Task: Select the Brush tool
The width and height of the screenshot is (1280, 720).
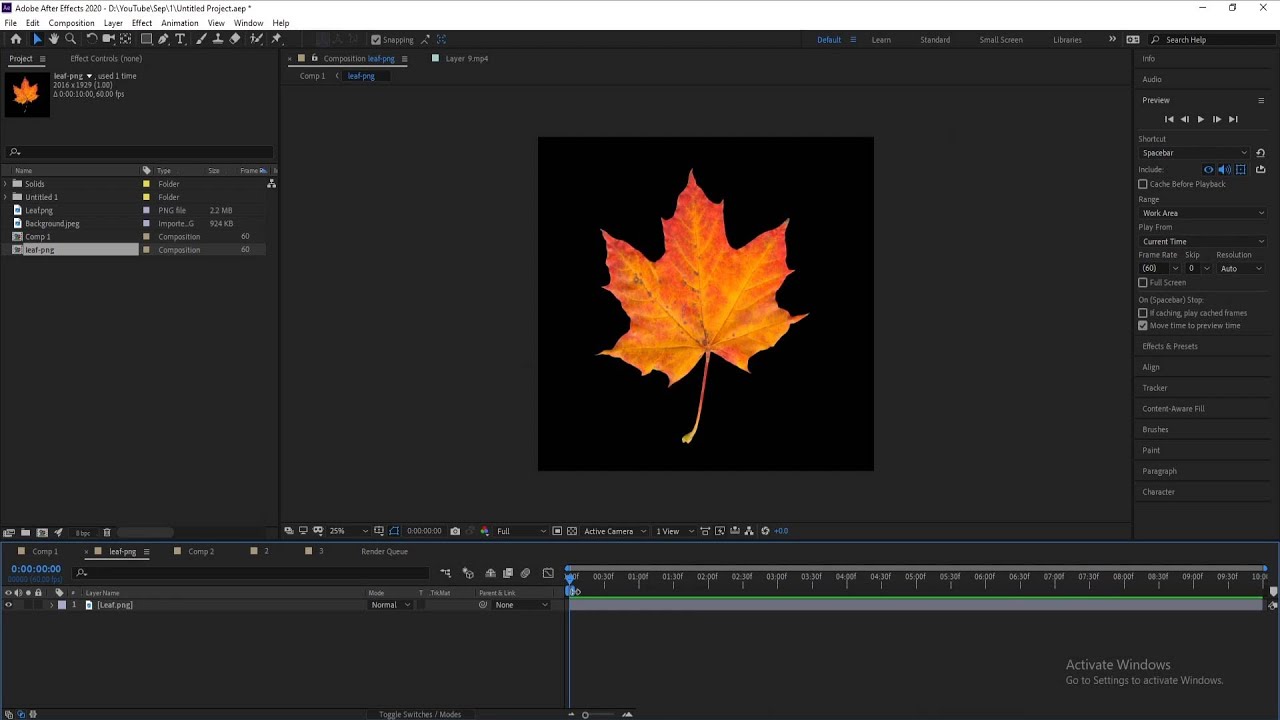Action: click(201, 39)
